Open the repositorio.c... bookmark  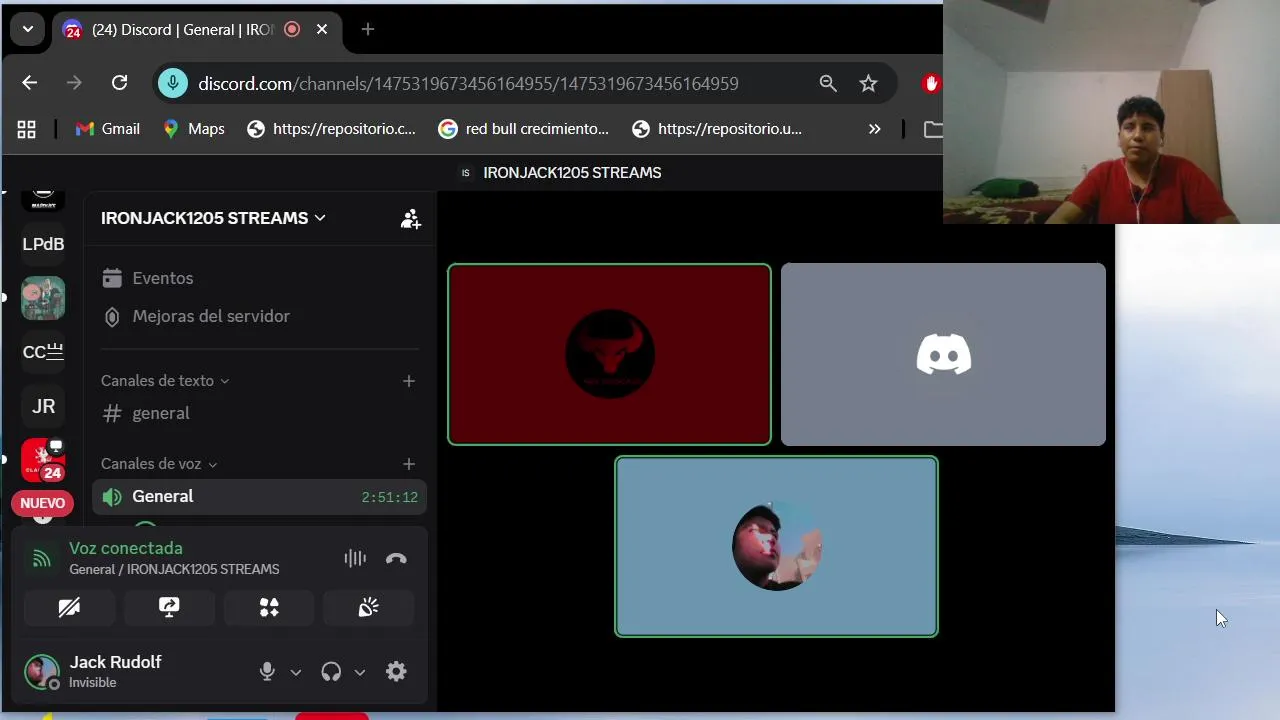click(331, 129)
